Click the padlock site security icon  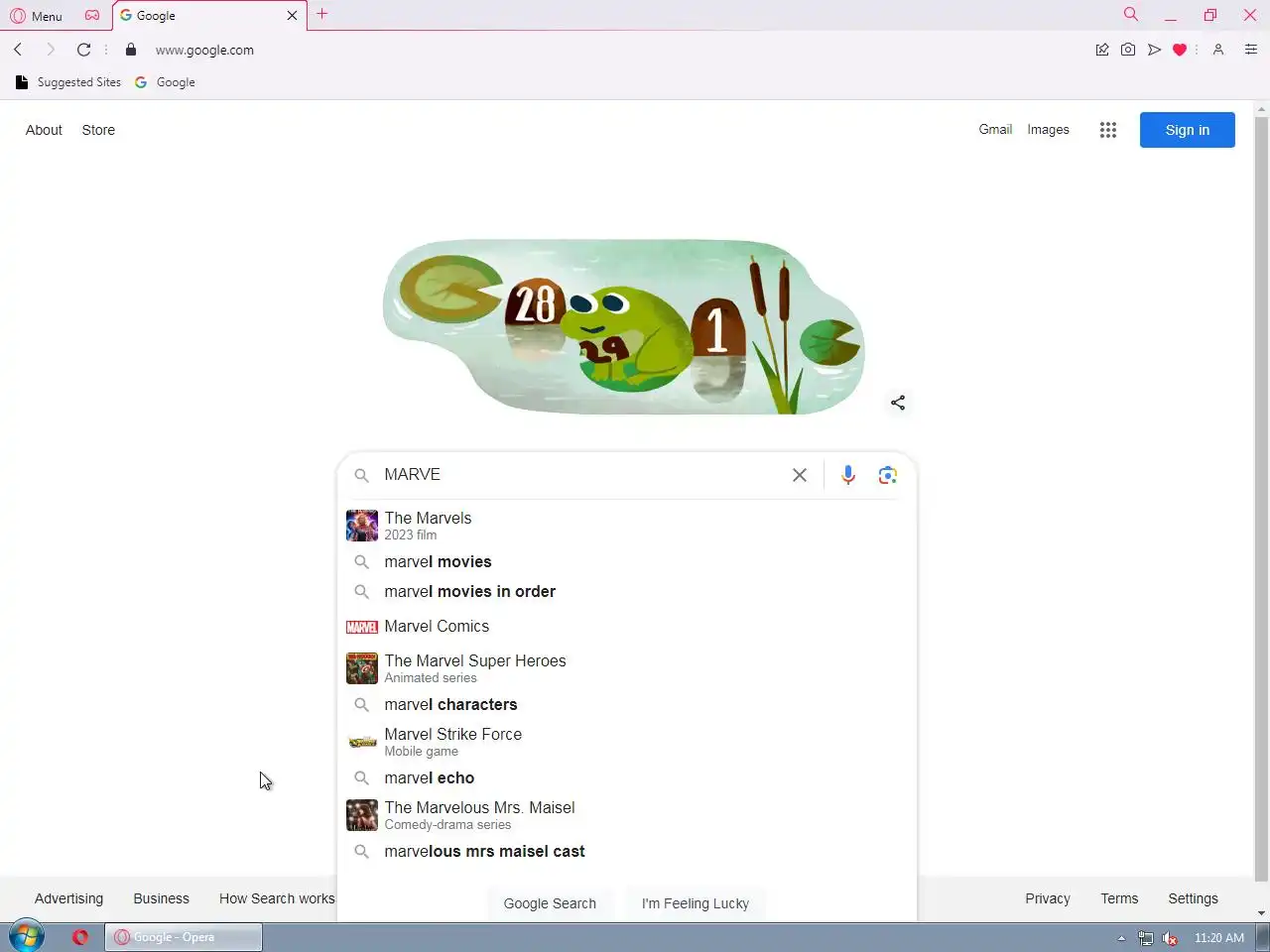pyautogui.click(x=131, y=50)
